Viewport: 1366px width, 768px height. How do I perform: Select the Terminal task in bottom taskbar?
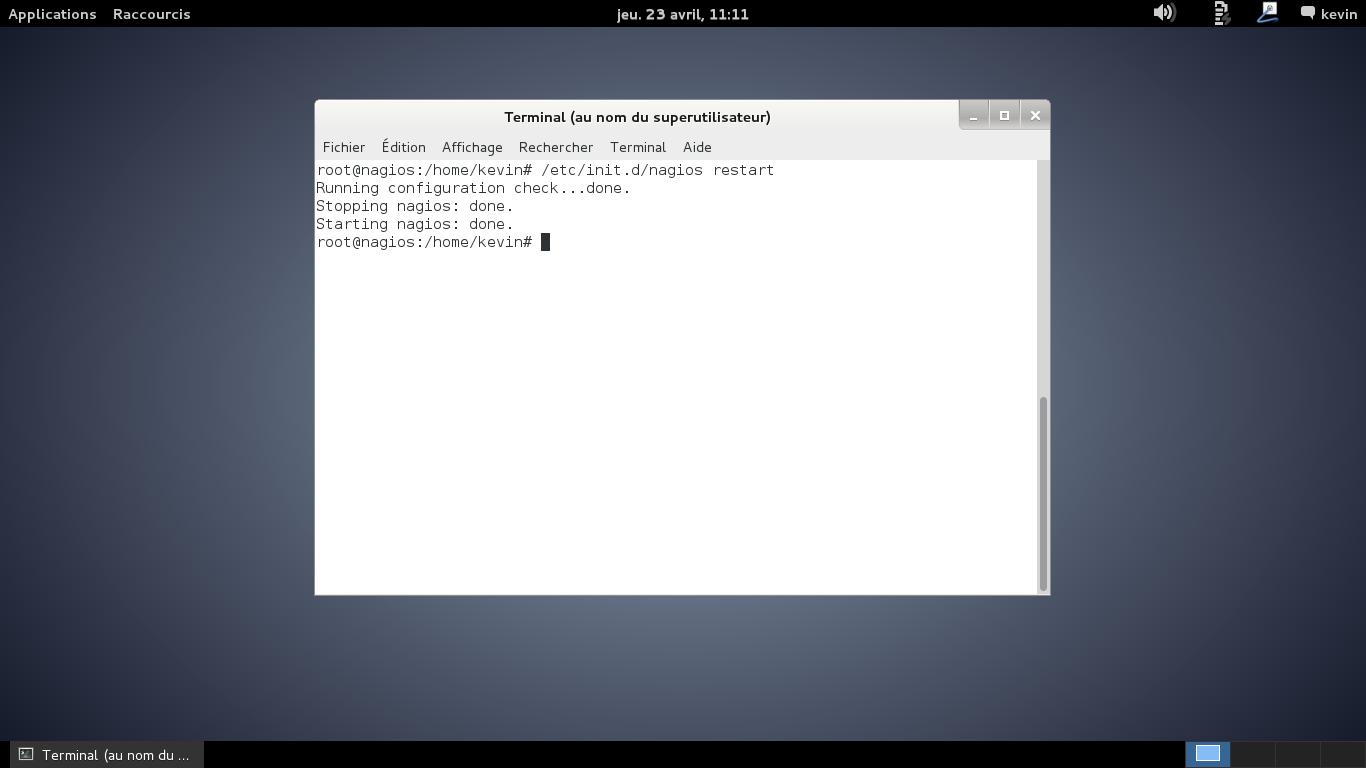tap(107, 755)
